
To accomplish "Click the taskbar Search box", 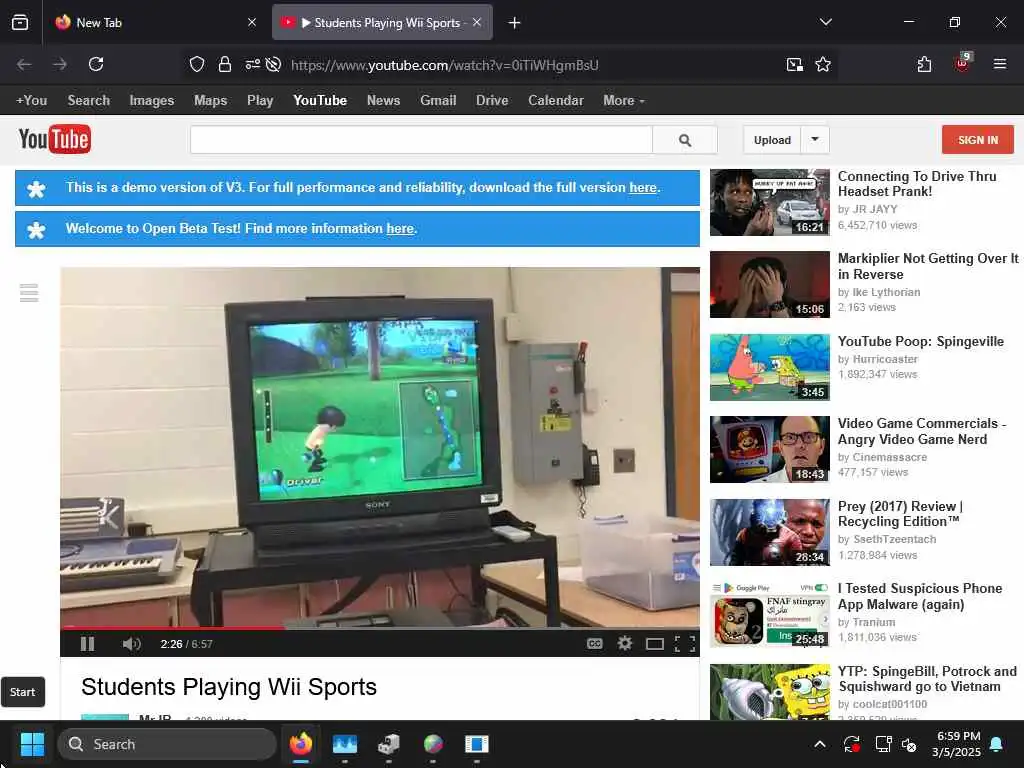I will pyautogui.click(x=167, y=744).
